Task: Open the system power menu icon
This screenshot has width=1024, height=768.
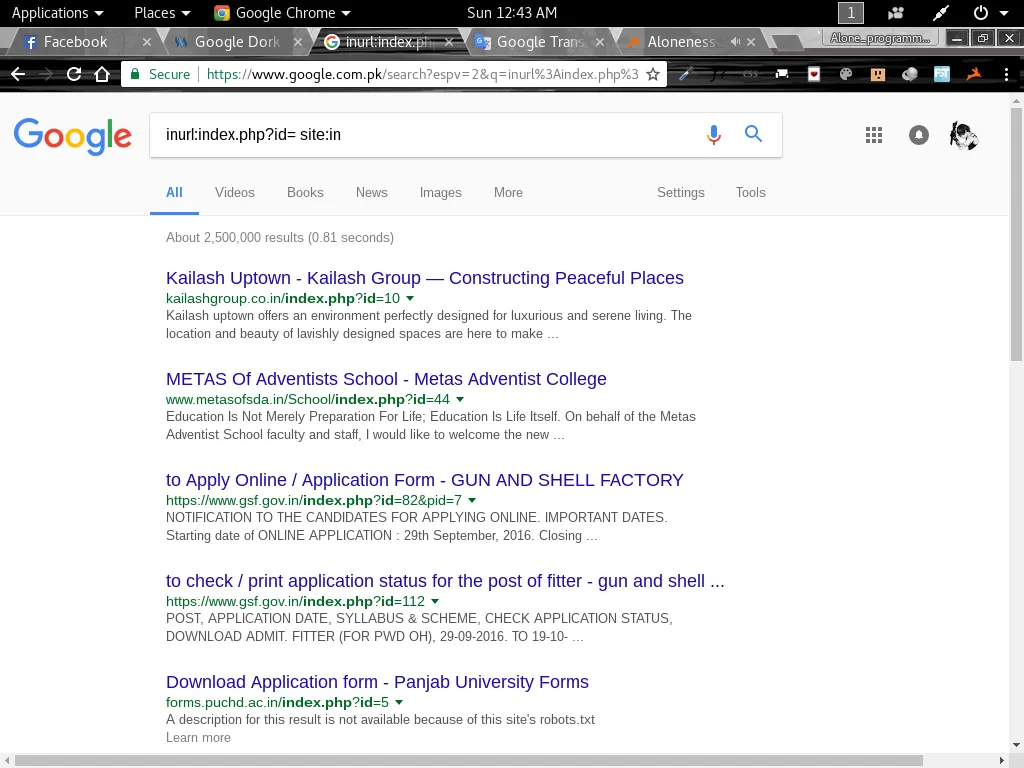Action: click(981, 13)
